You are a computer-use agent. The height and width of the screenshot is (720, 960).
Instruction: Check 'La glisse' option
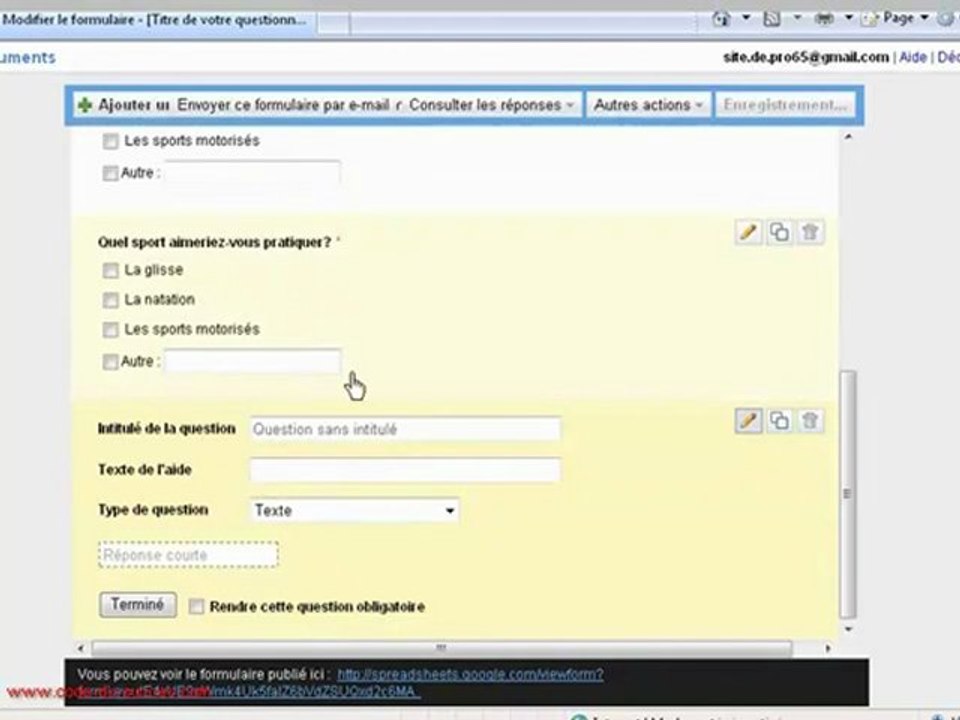coord(110,270)
